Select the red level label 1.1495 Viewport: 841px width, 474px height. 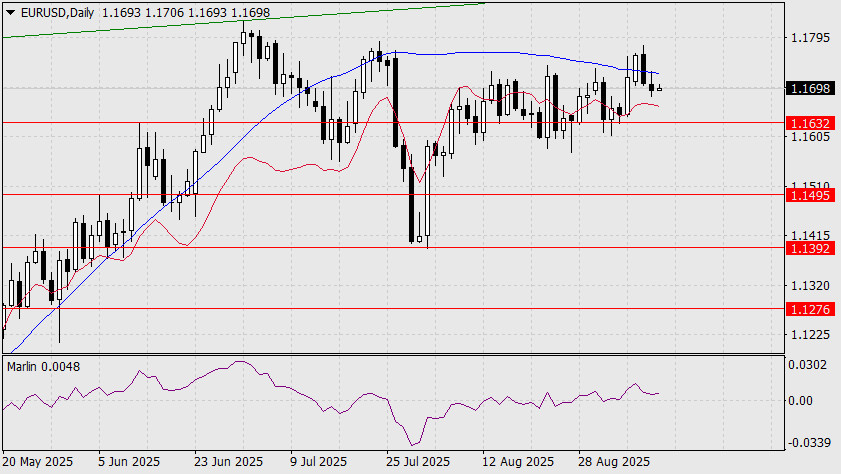tap(810, 195)
